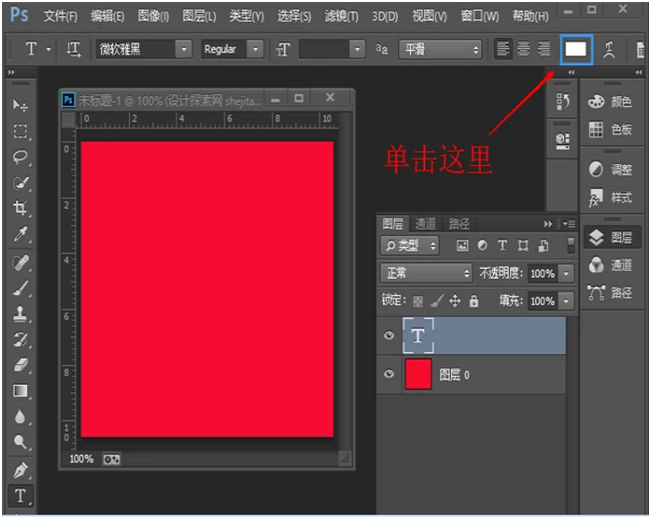Right align the text
Screen dimensions: 651x519
pos(543,49)
